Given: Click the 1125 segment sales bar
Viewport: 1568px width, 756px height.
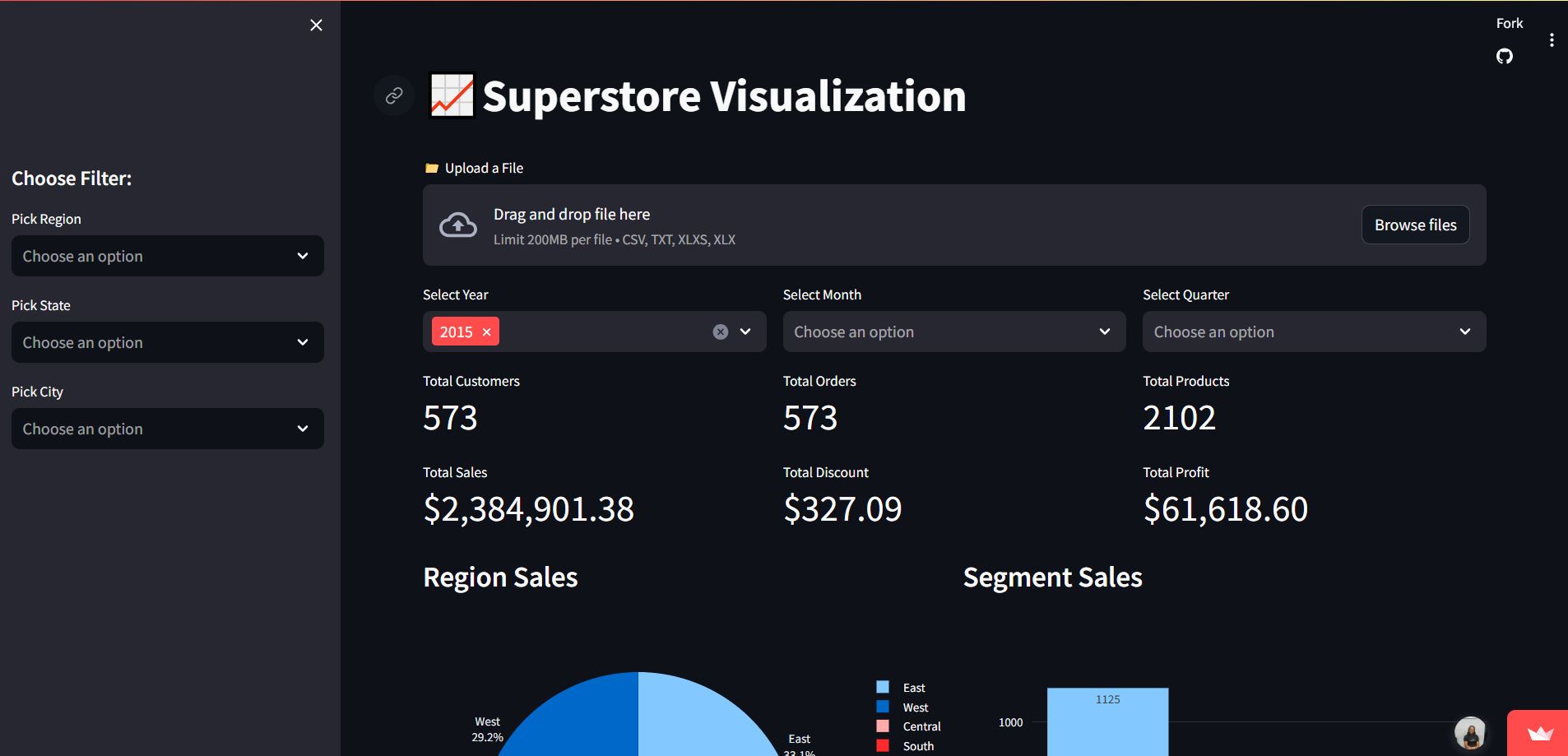Looking at the screenshot, I should (1107, 722).
